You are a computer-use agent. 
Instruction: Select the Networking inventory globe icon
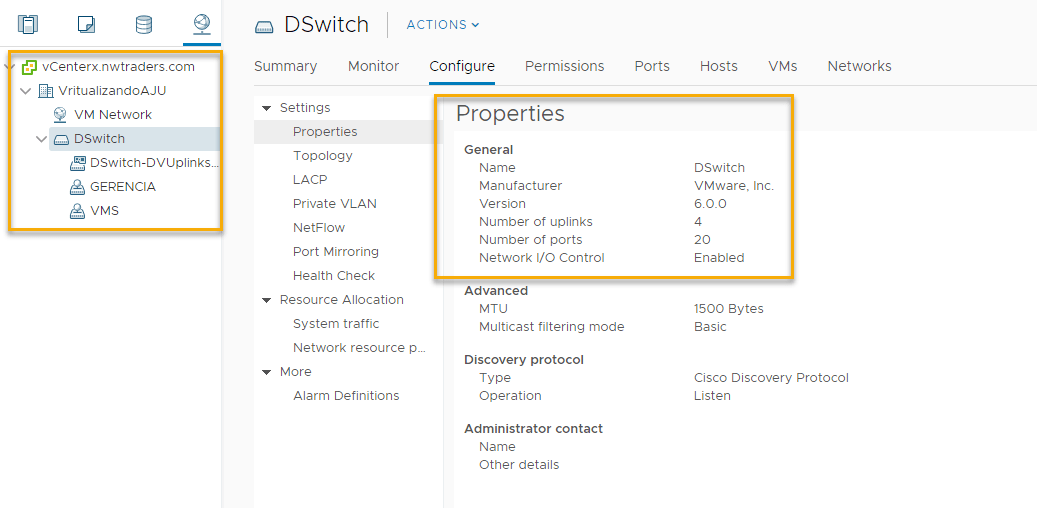pos(202,23)
